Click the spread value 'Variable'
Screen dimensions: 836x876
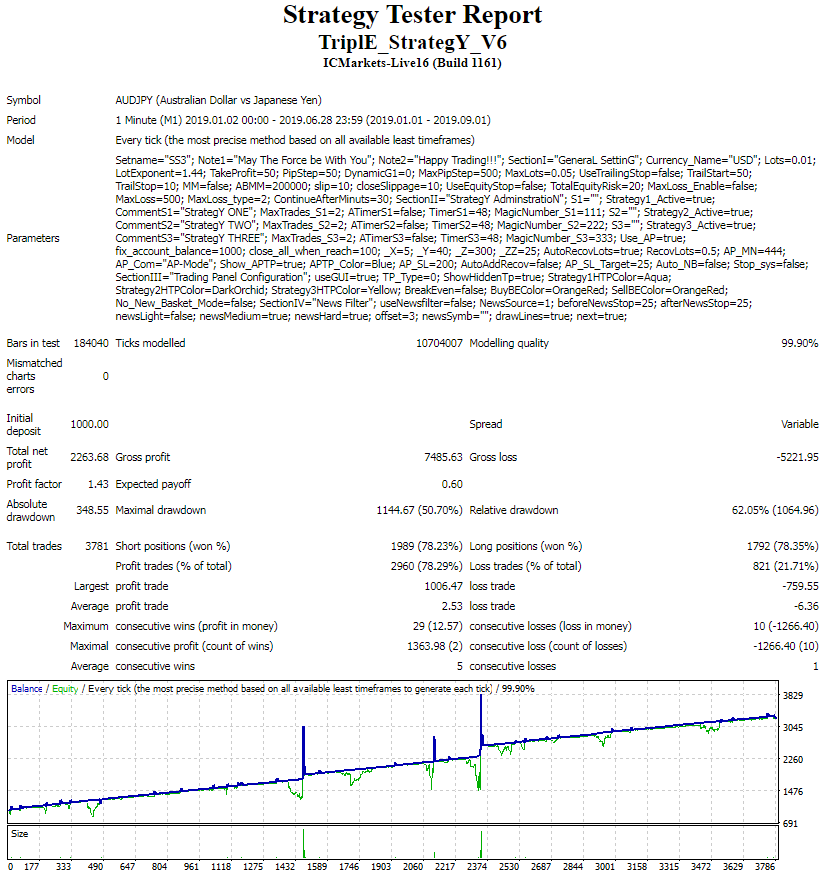click(800, 425)
